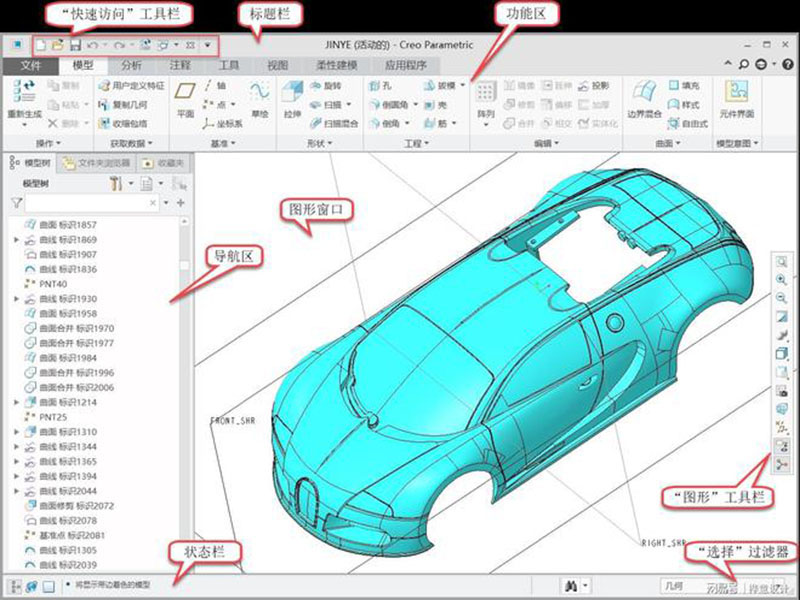
Task: Click the 孔 (Hole) tool
Action: (379, 86)
